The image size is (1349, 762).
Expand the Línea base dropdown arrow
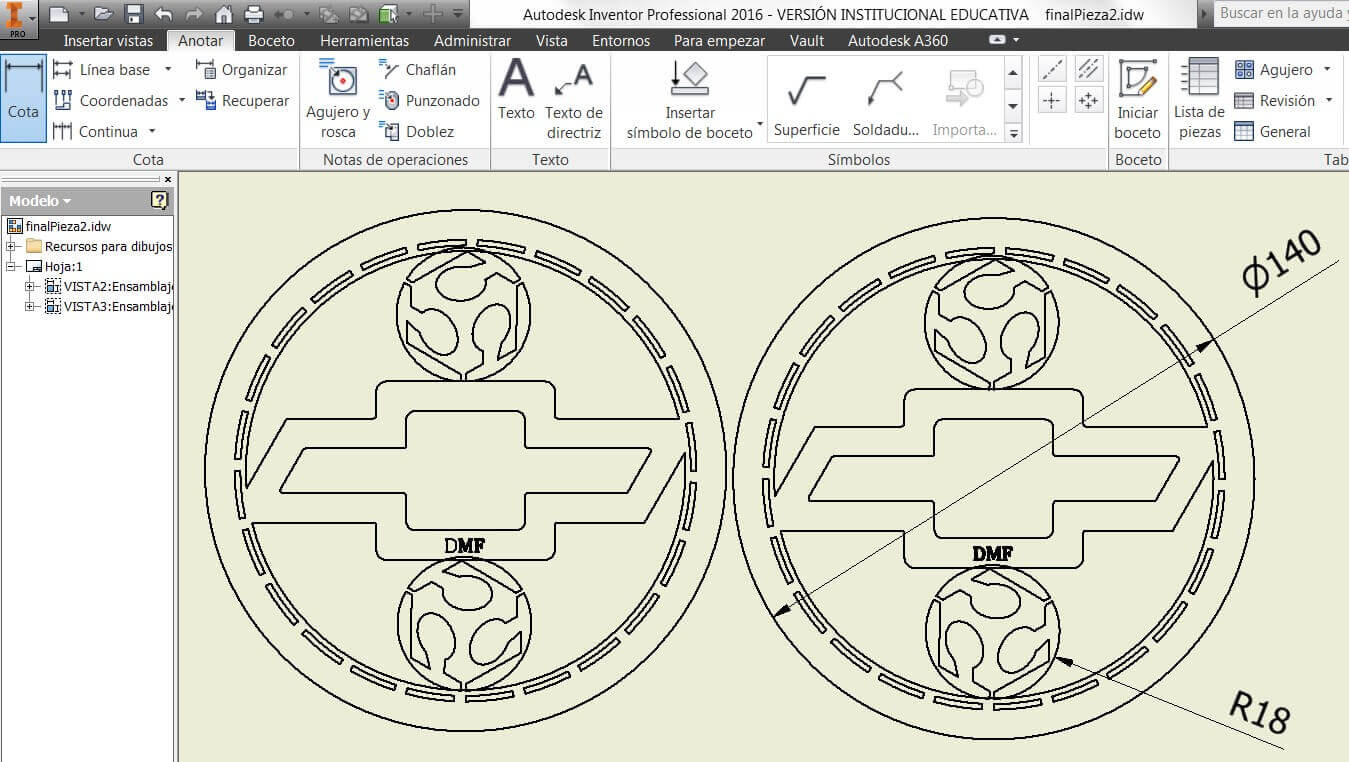(168, 69)
